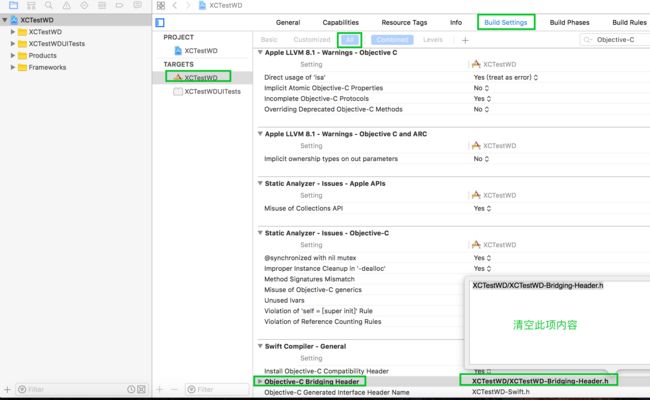
Task: Collapse Swift Compiler - General section
Action: 260,346
